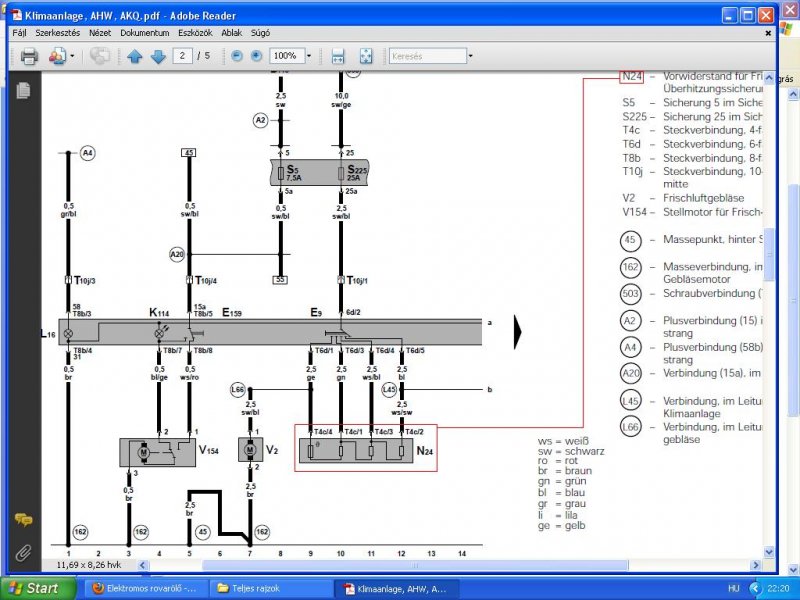This screenshot has width=800, height=600.
Task: Click the page number field showing 2
Action: (182, 56)
